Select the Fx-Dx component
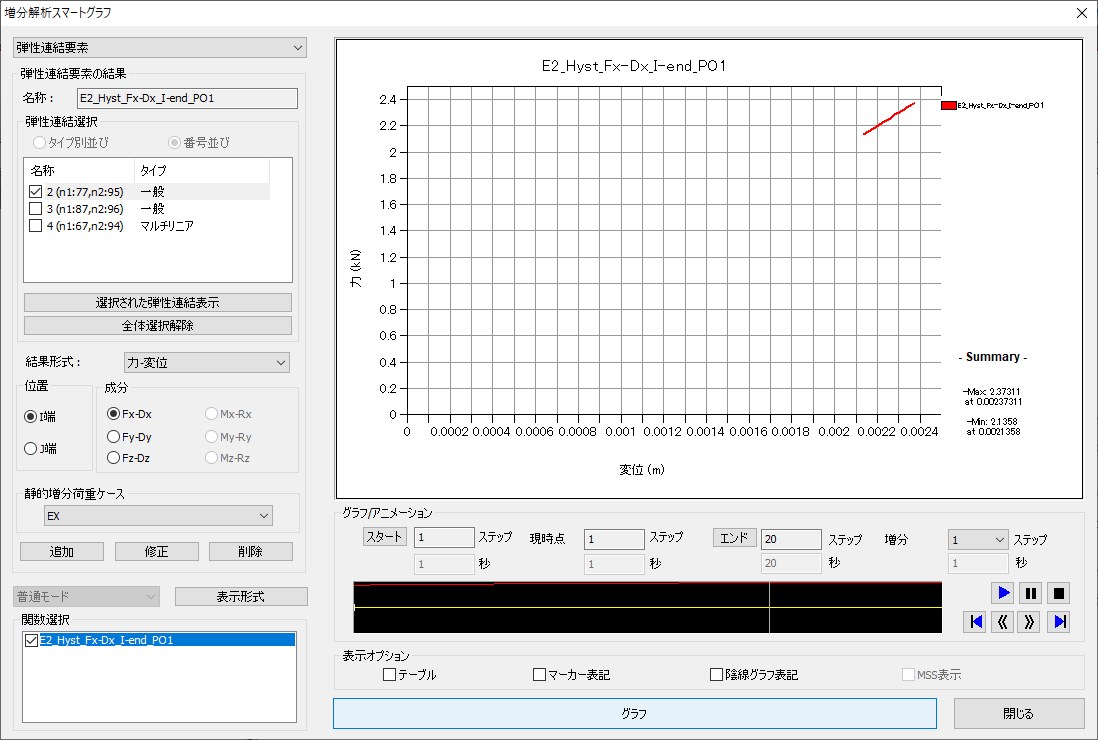The height and width of the screenshot is (740, 1098). click(x=113, y=414)
